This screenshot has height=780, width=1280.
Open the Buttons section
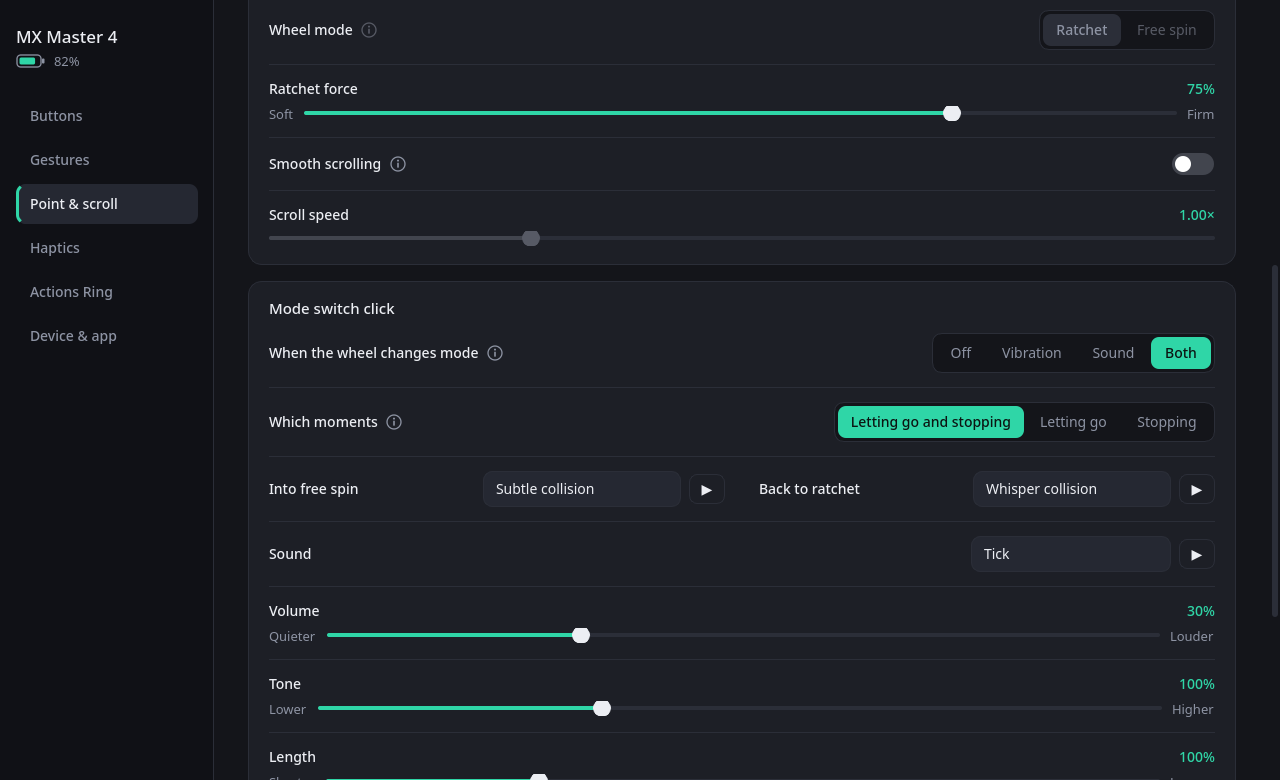[x=107, y=116]
